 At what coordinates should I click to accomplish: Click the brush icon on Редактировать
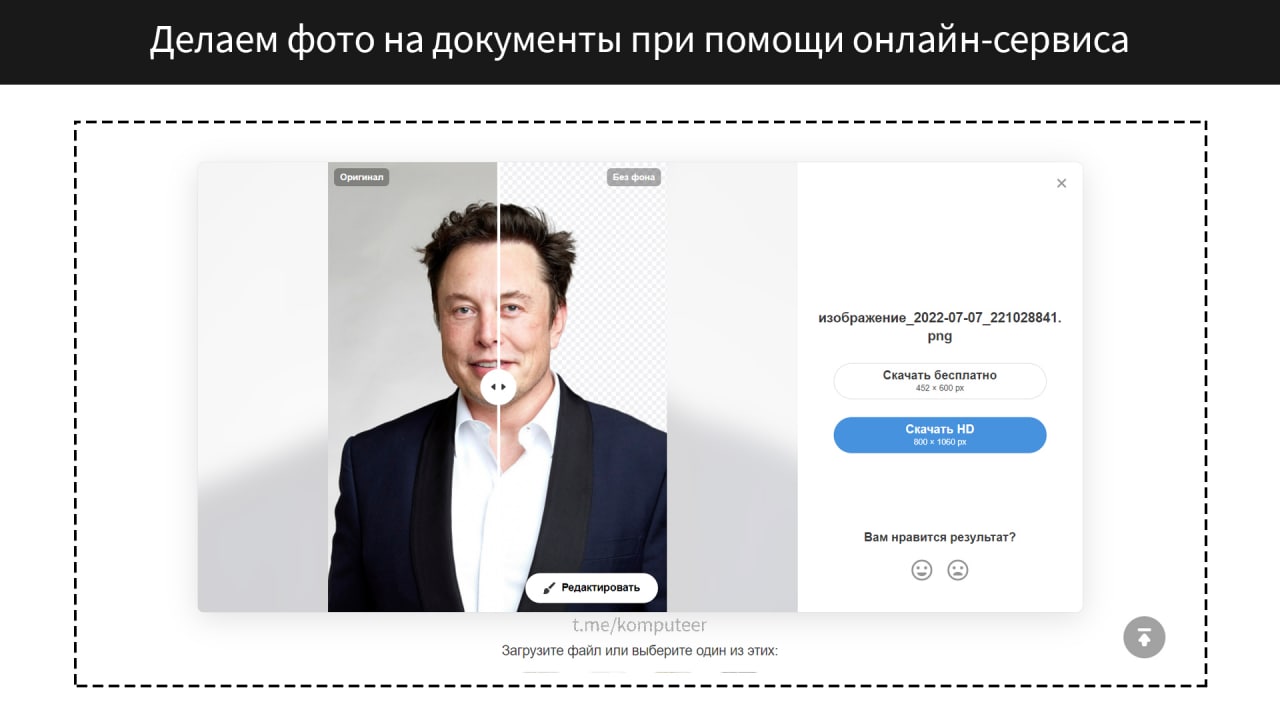click(549, 588)
